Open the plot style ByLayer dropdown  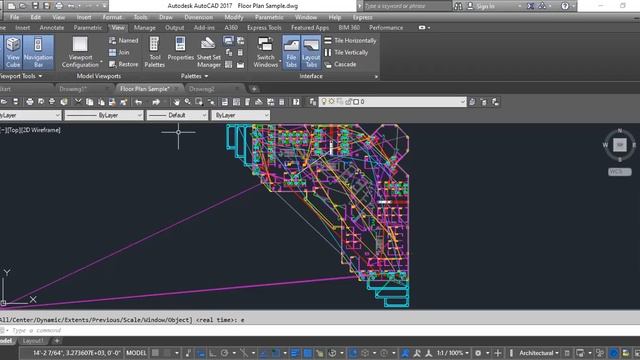(241, 115)
